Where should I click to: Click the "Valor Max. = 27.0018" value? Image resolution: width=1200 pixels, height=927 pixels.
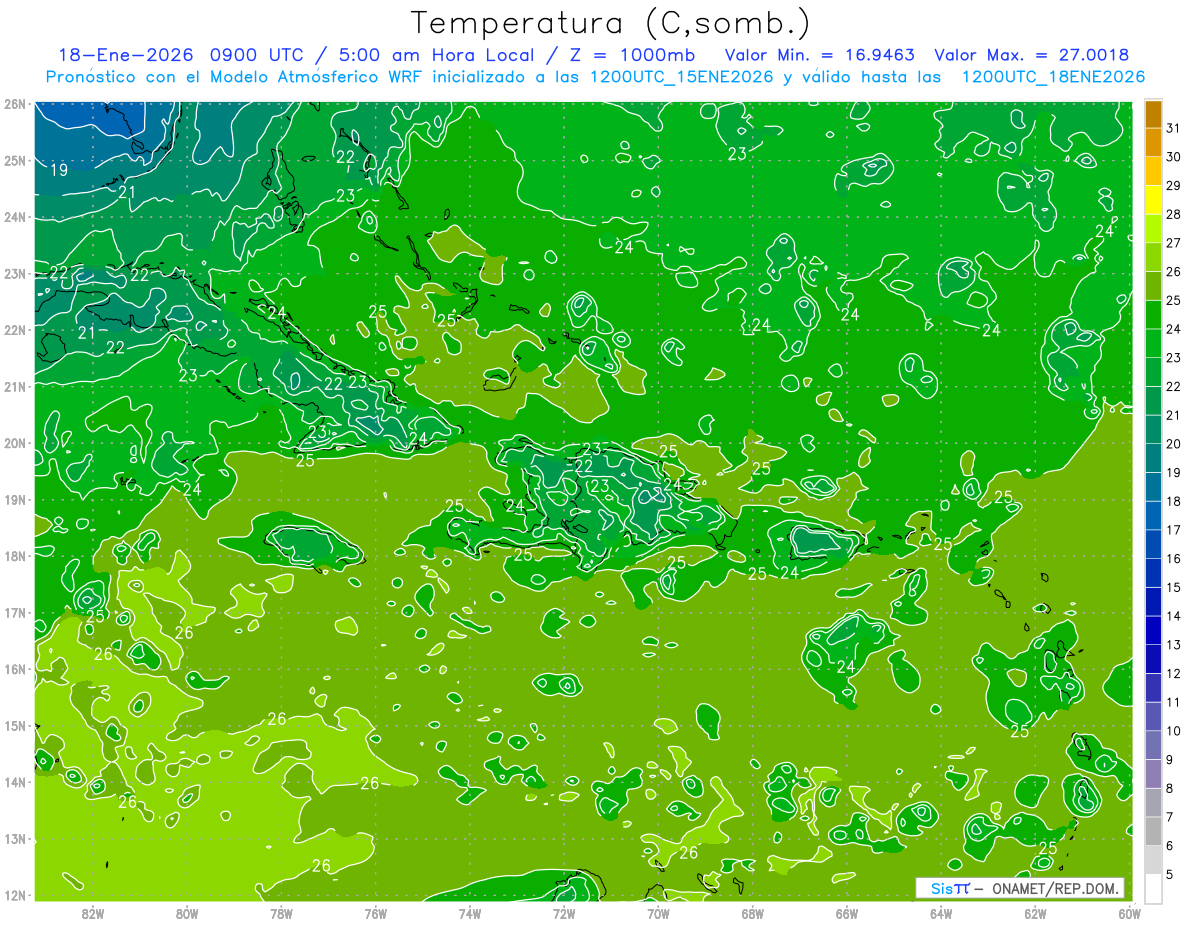1032,55
